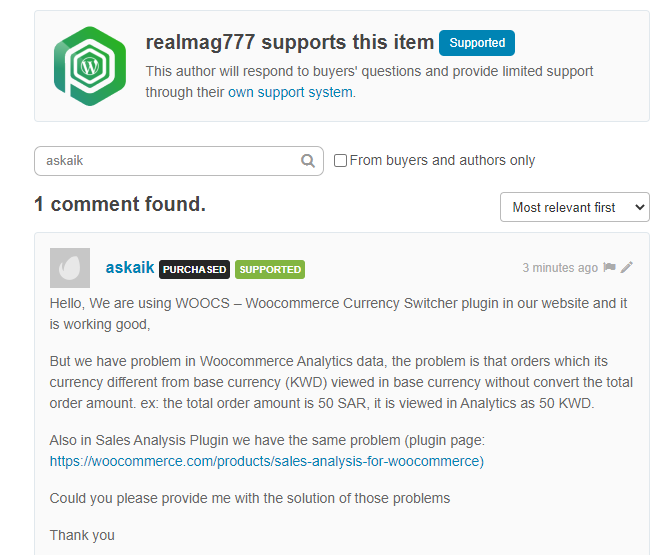Image resolution: width=668 pixels, height=555 pixels.
Task: Click the blue Supported badge
Action: tap(477, 43)
